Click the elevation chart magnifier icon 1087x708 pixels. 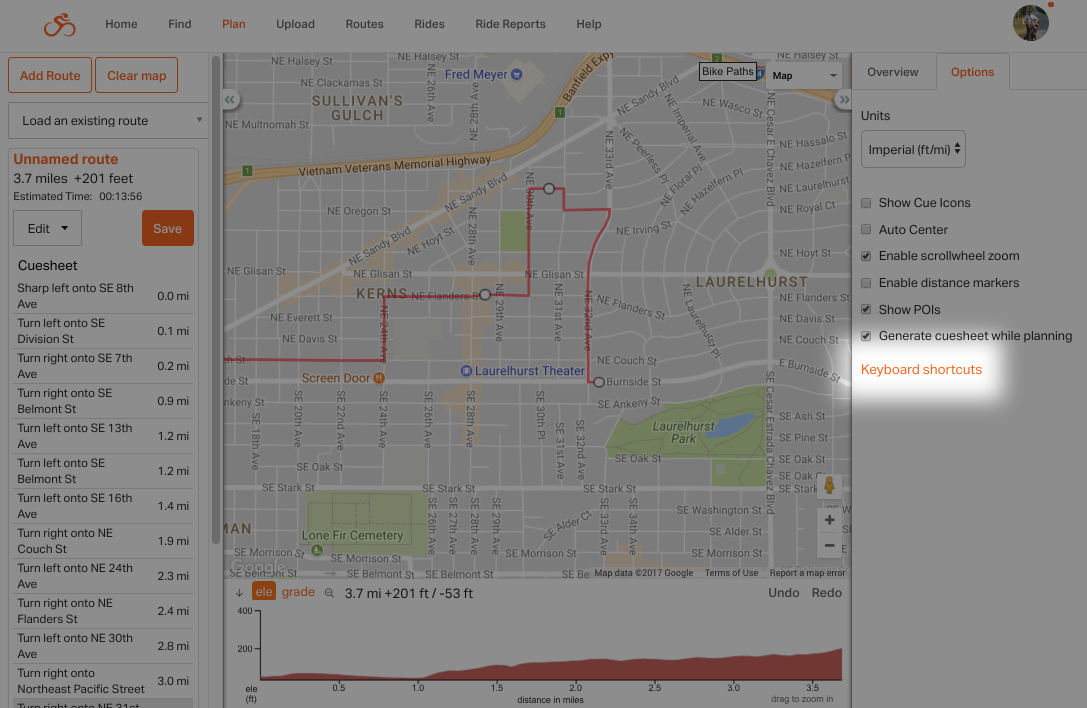point(329,593)
